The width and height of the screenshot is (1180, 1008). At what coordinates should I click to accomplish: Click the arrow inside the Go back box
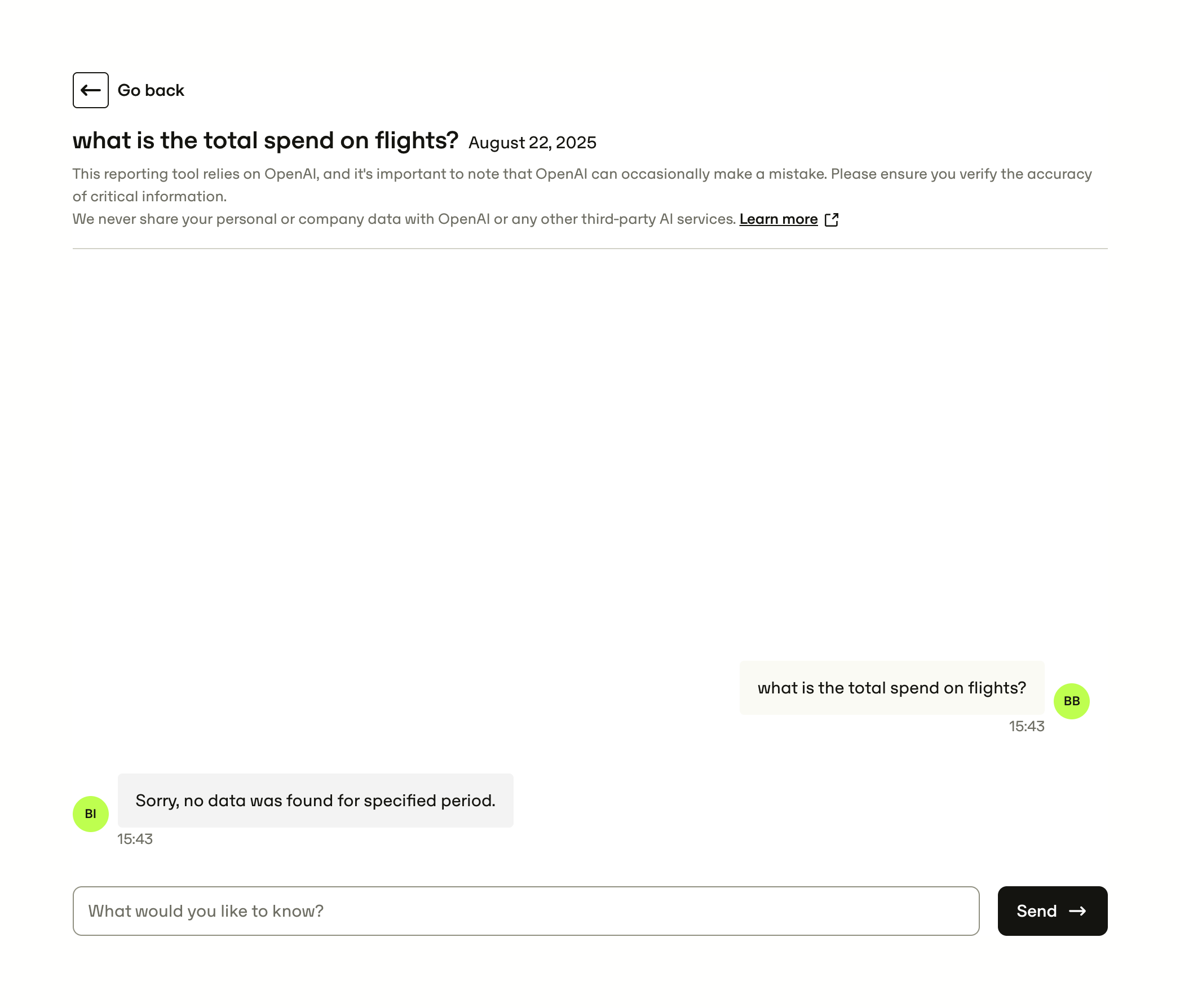90,90
